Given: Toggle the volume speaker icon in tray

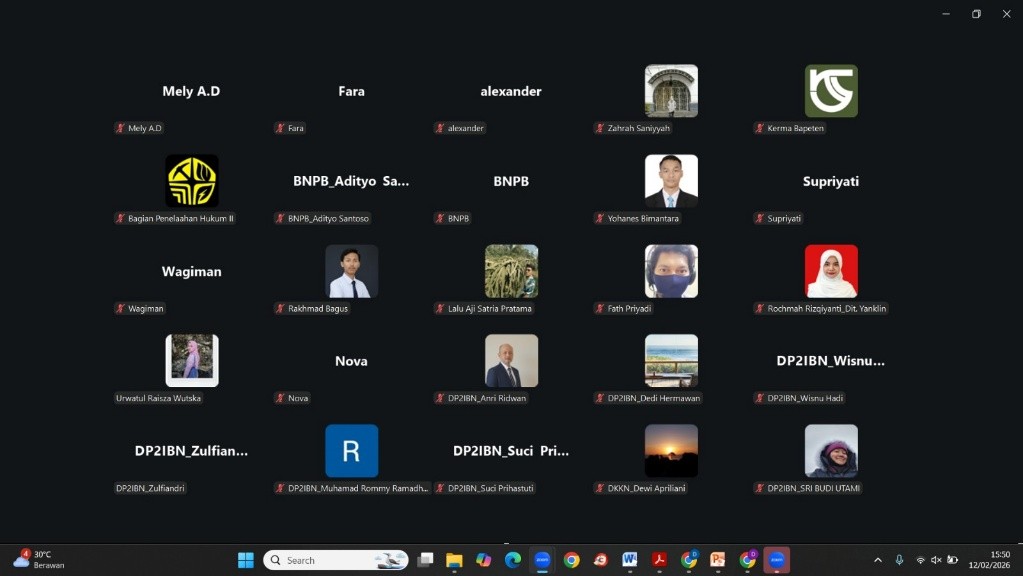Looking at the screenshot, I should [936, 560].
